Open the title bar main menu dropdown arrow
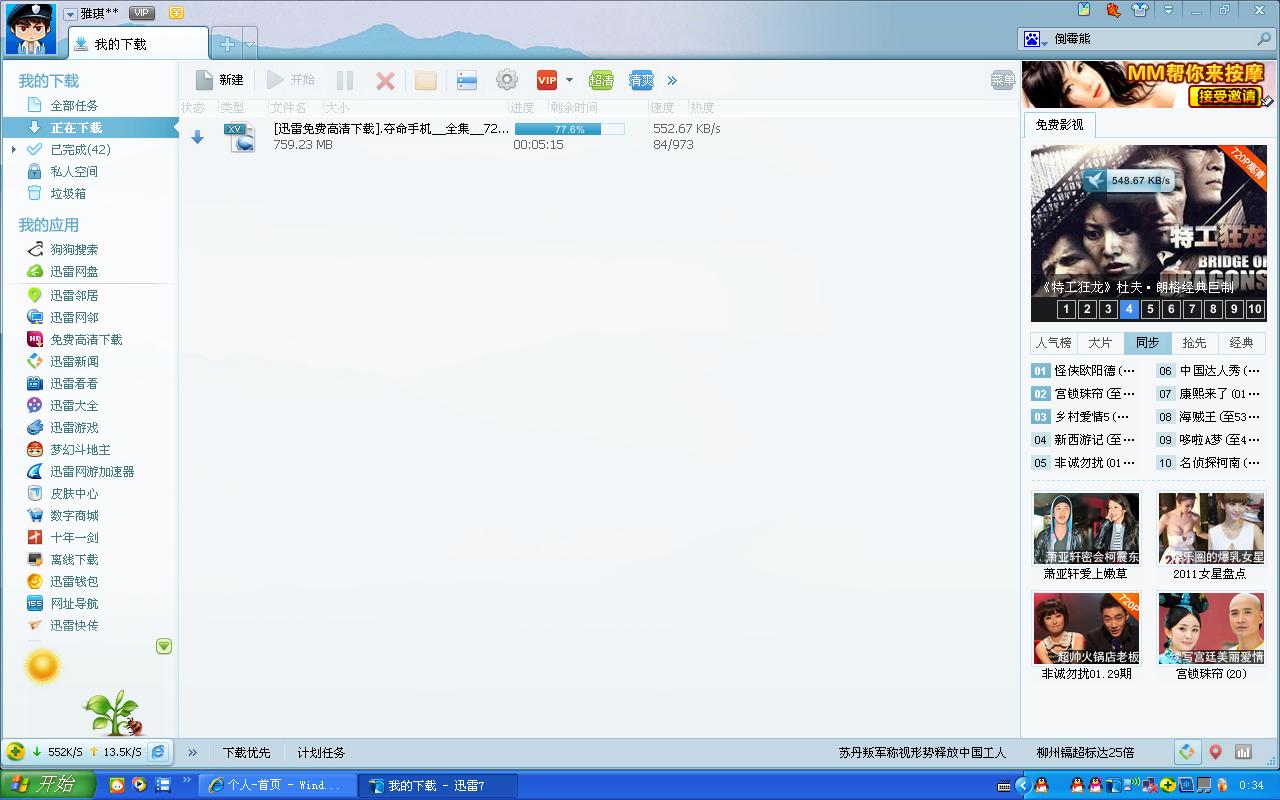This screenshot has height=800, width=1280. [x=1169, y=10]
